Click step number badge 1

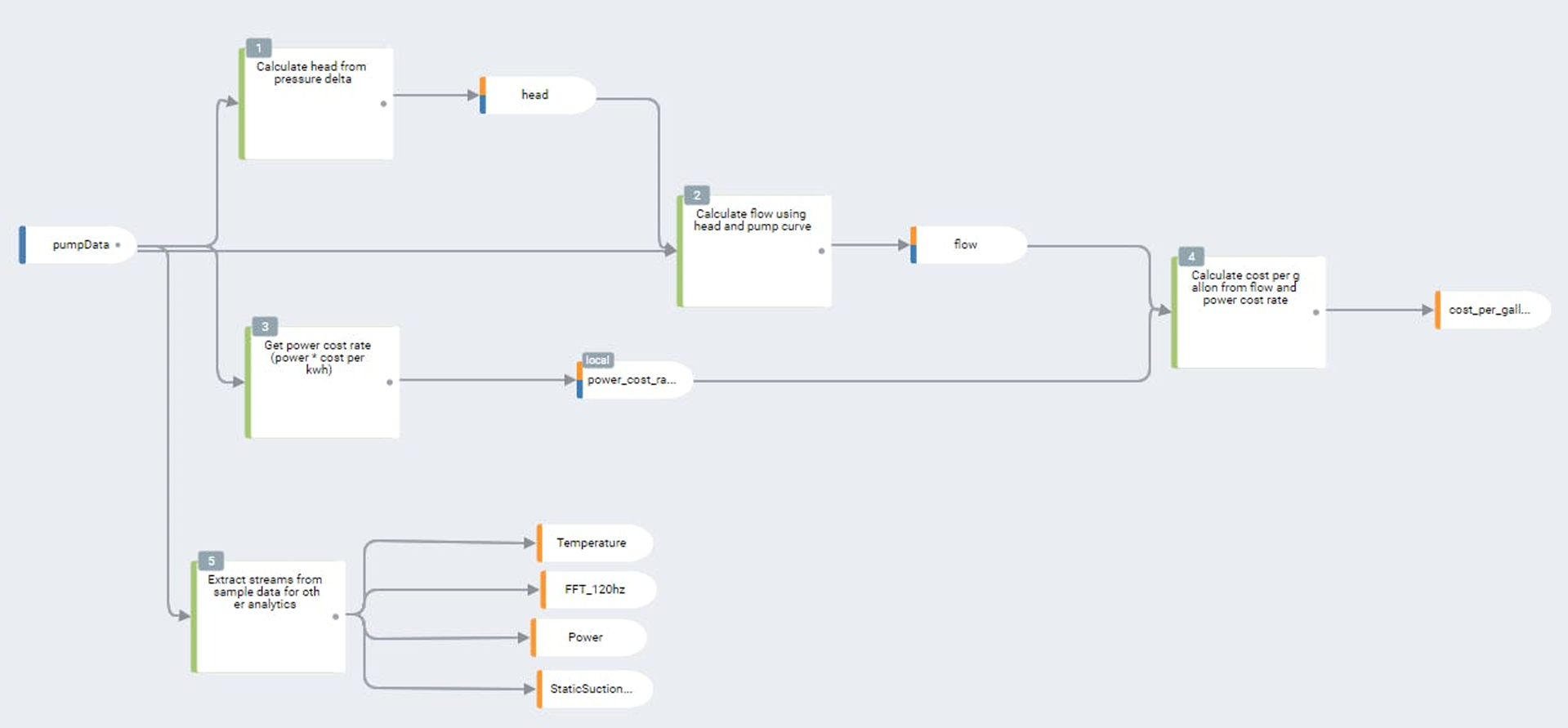click(259, 48)
